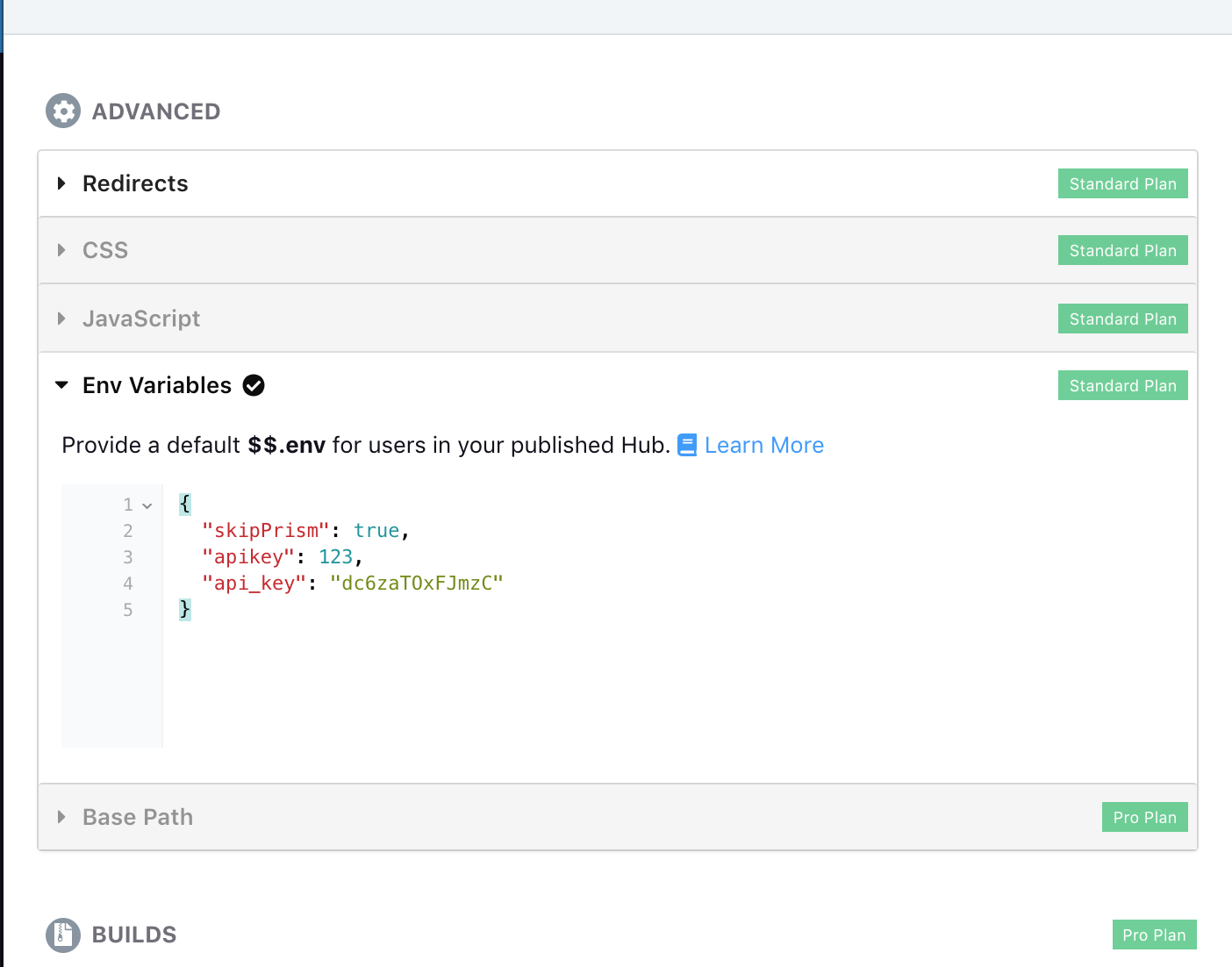Click the Standard Plan badge on Env Variables
Viewport: 1232px width, 967px height.
pos(1122,385)
